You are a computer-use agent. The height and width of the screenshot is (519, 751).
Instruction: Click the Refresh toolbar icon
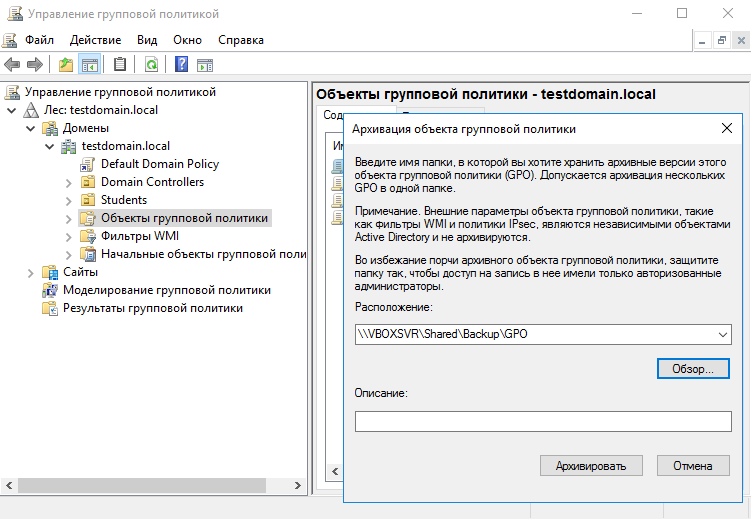(x=151, y=65)
